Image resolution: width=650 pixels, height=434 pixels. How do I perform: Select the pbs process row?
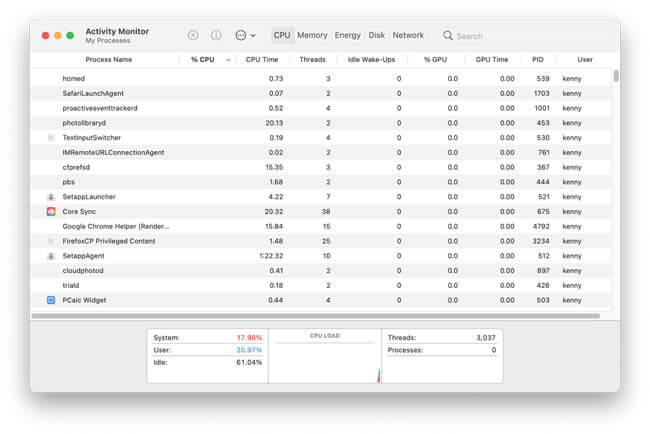(x=321, y=182)
